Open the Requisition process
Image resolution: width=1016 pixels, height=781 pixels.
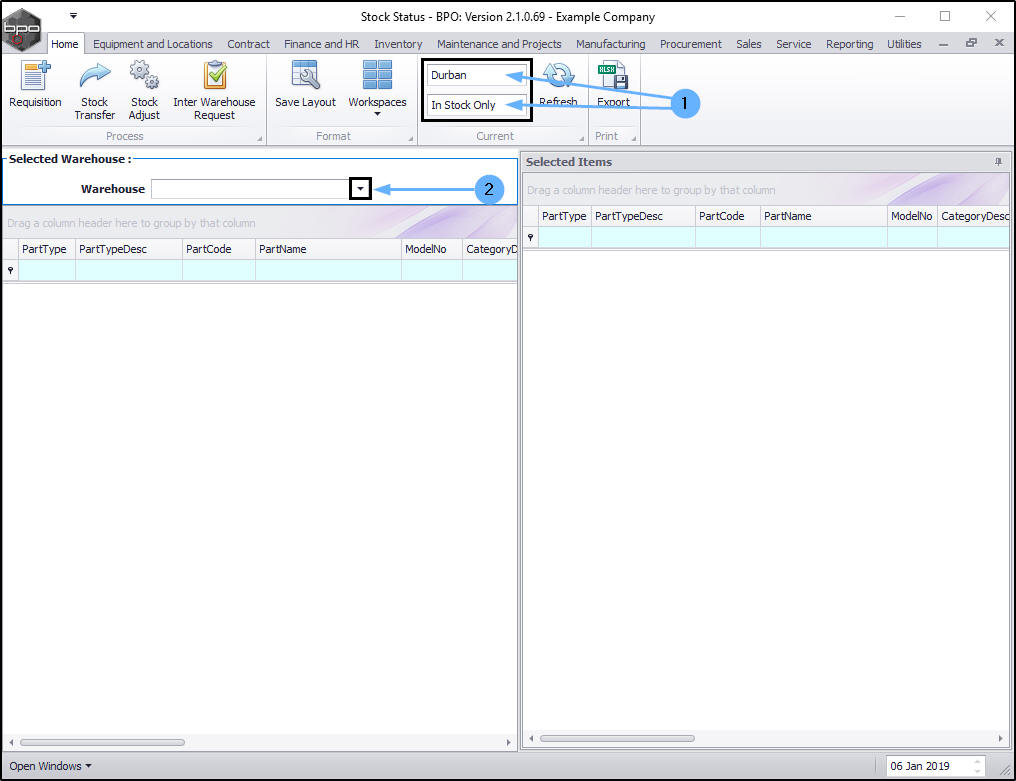35,85
